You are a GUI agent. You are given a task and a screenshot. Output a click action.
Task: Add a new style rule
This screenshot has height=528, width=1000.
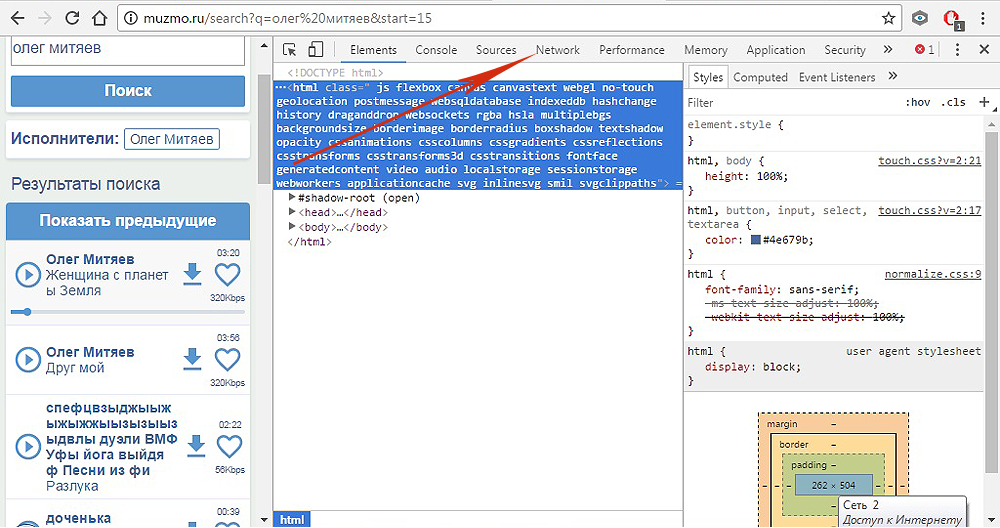click(984, 102)
